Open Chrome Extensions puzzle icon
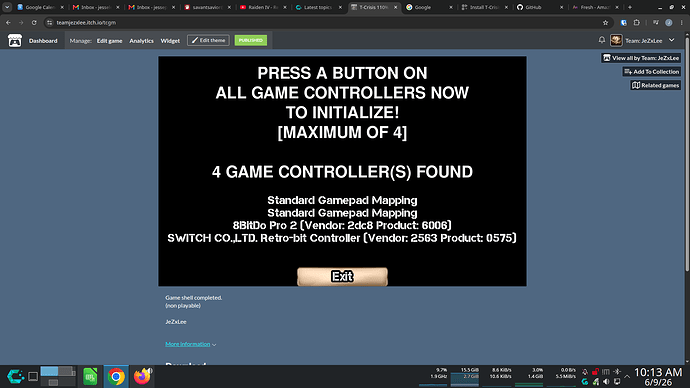Viewport: 690px width, 388px height. [636, 22]
